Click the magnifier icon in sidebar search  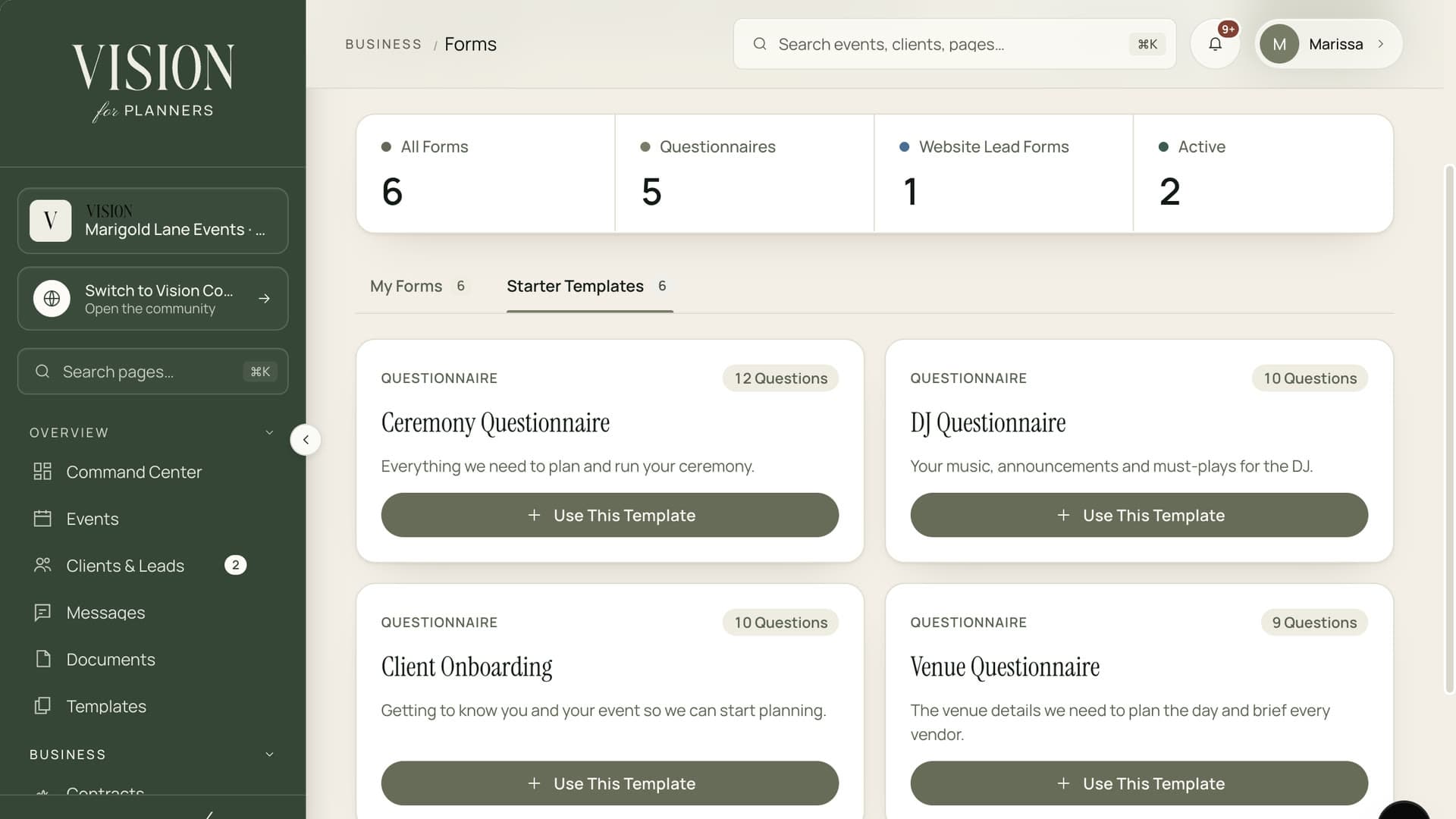42,372
